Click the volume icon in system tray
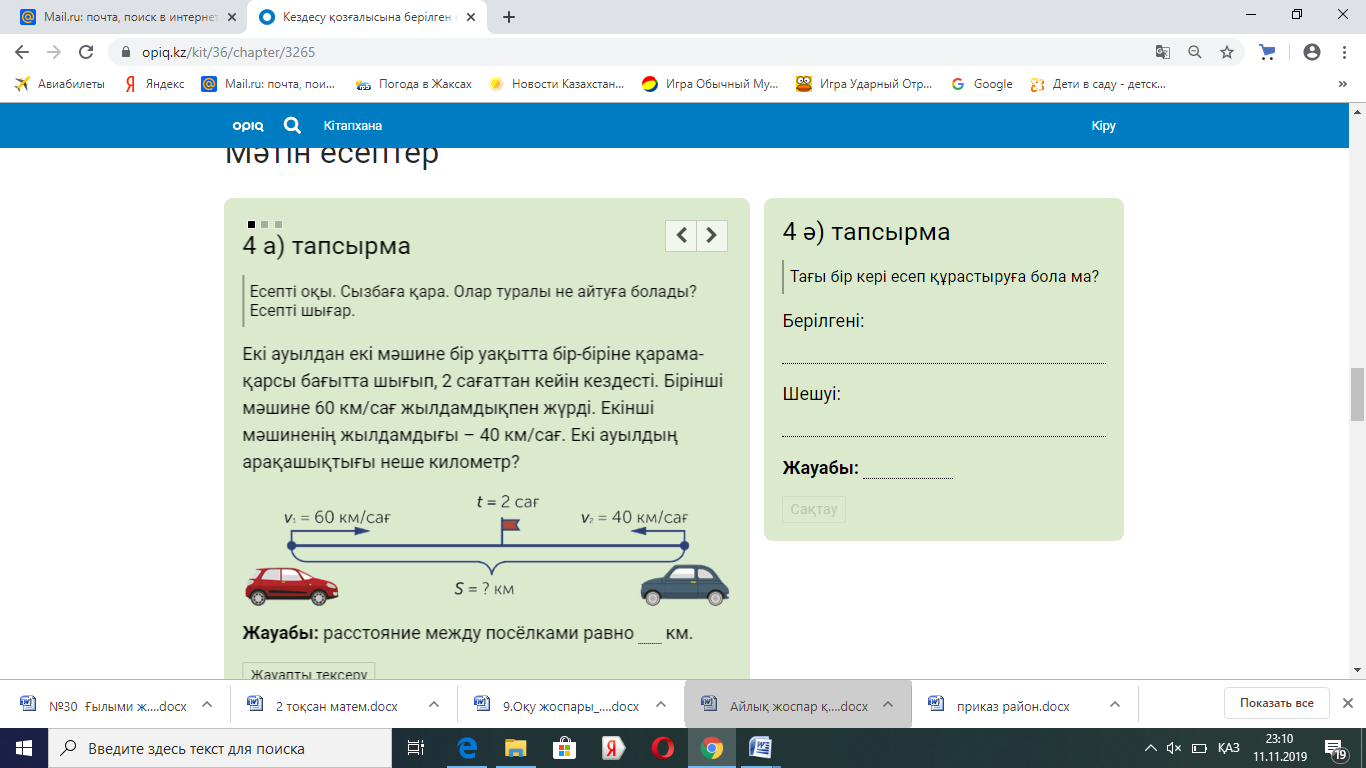 click(1174, 748)
